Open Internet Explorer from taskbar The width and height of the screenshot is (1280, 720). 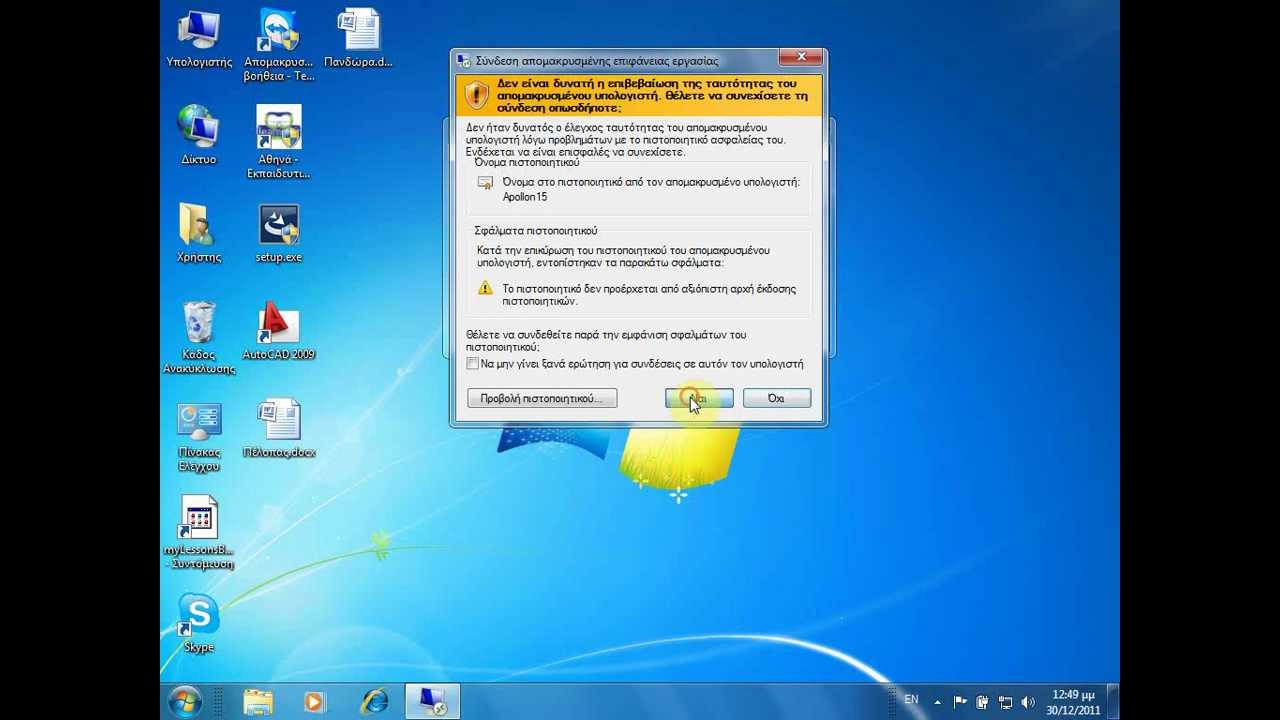[x=375, y=702]
